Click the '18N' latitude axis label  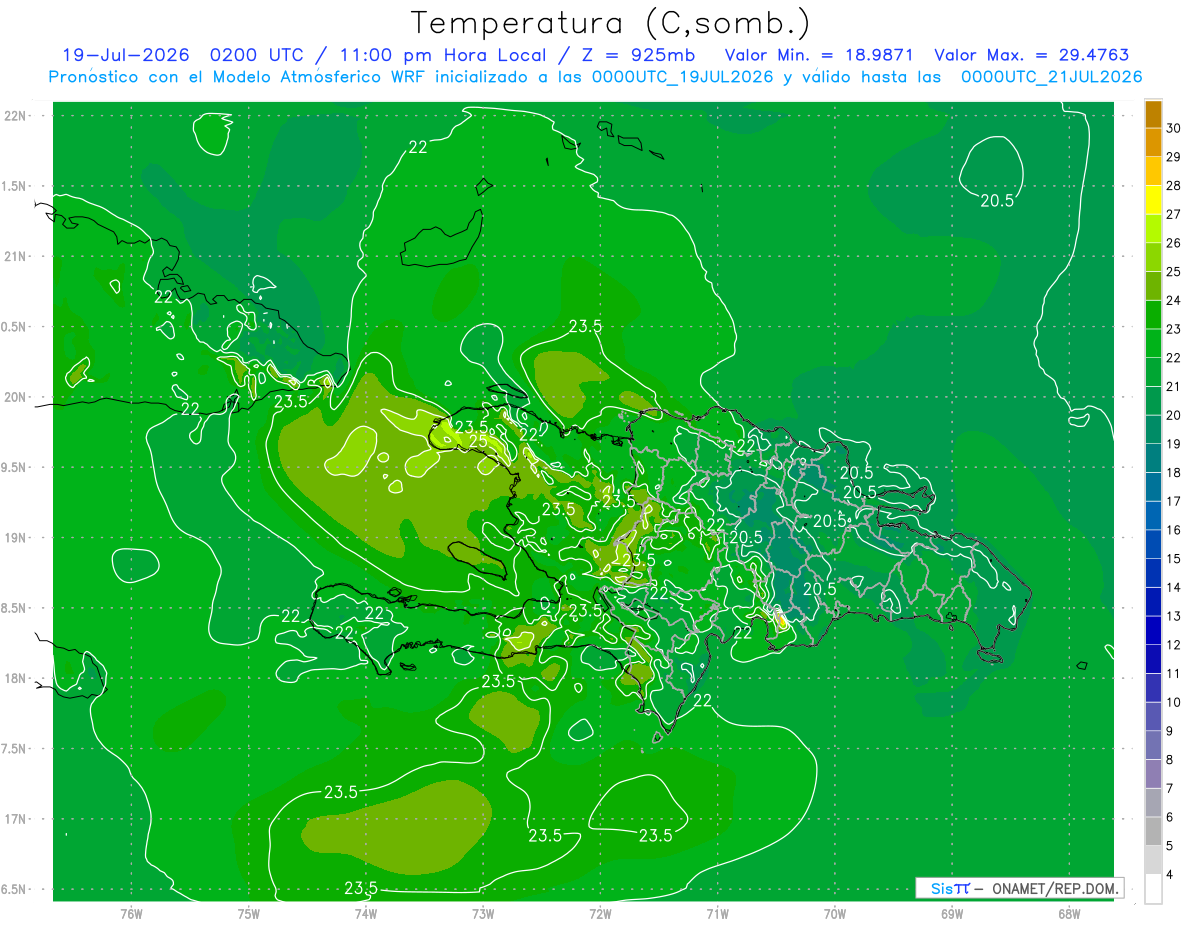click(x=15, y=679)
